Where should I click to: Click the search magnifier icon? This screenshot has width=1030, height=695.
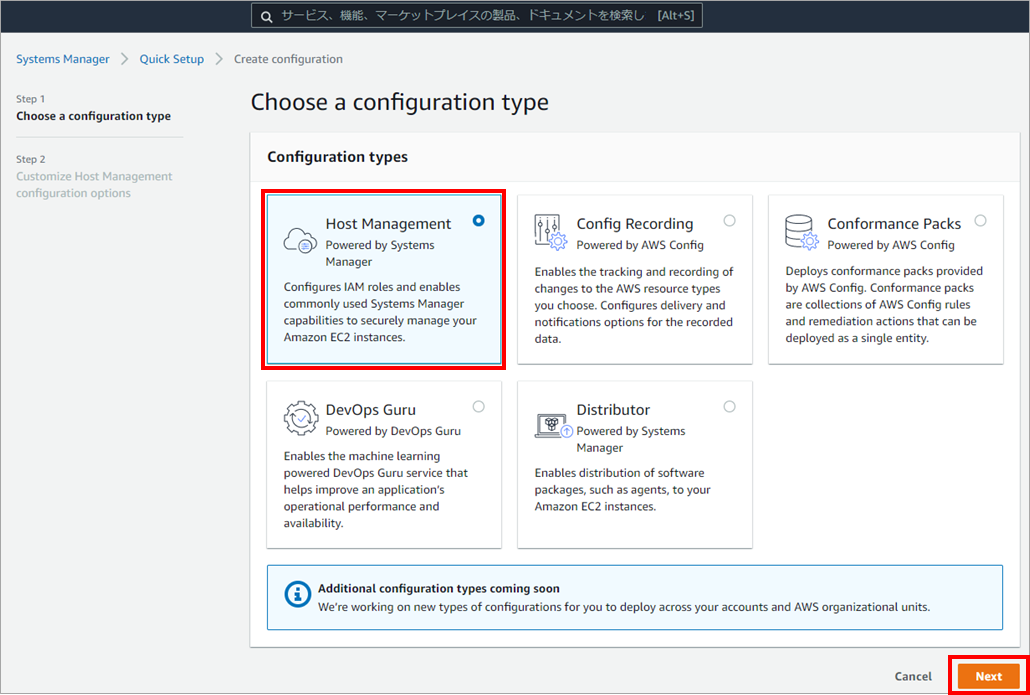point(266,16)
